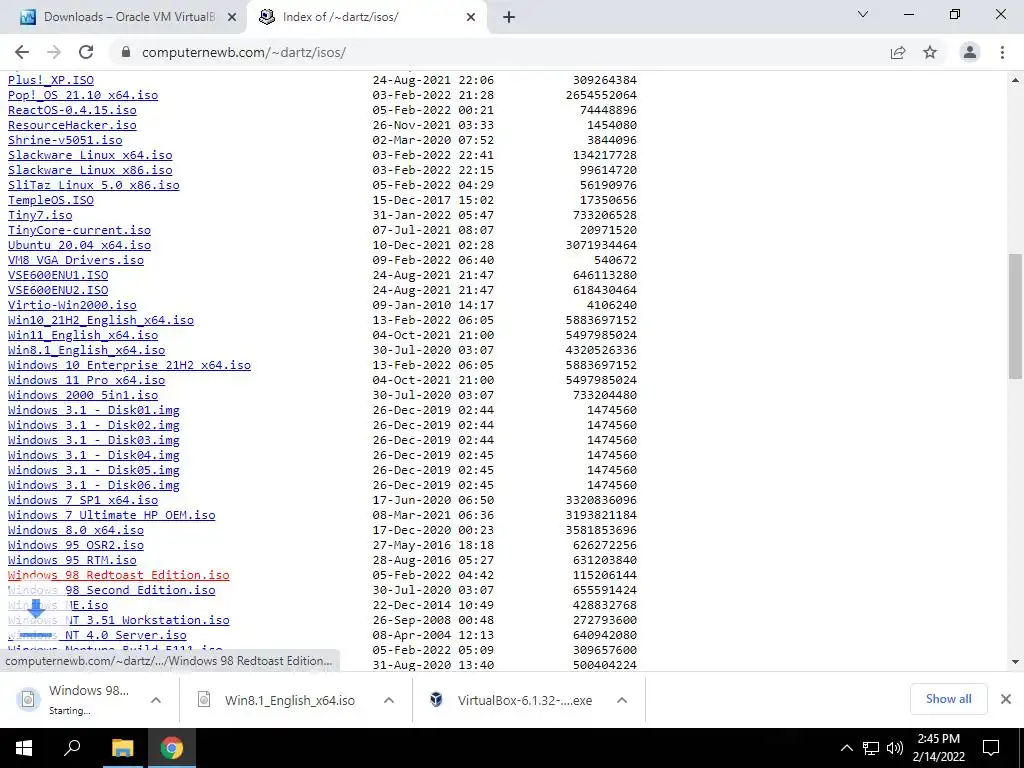Close the Downloads – Oracle VM VirtualBox tab
The height and width of the screenshot is (768, 1024).
click(232, 18)
